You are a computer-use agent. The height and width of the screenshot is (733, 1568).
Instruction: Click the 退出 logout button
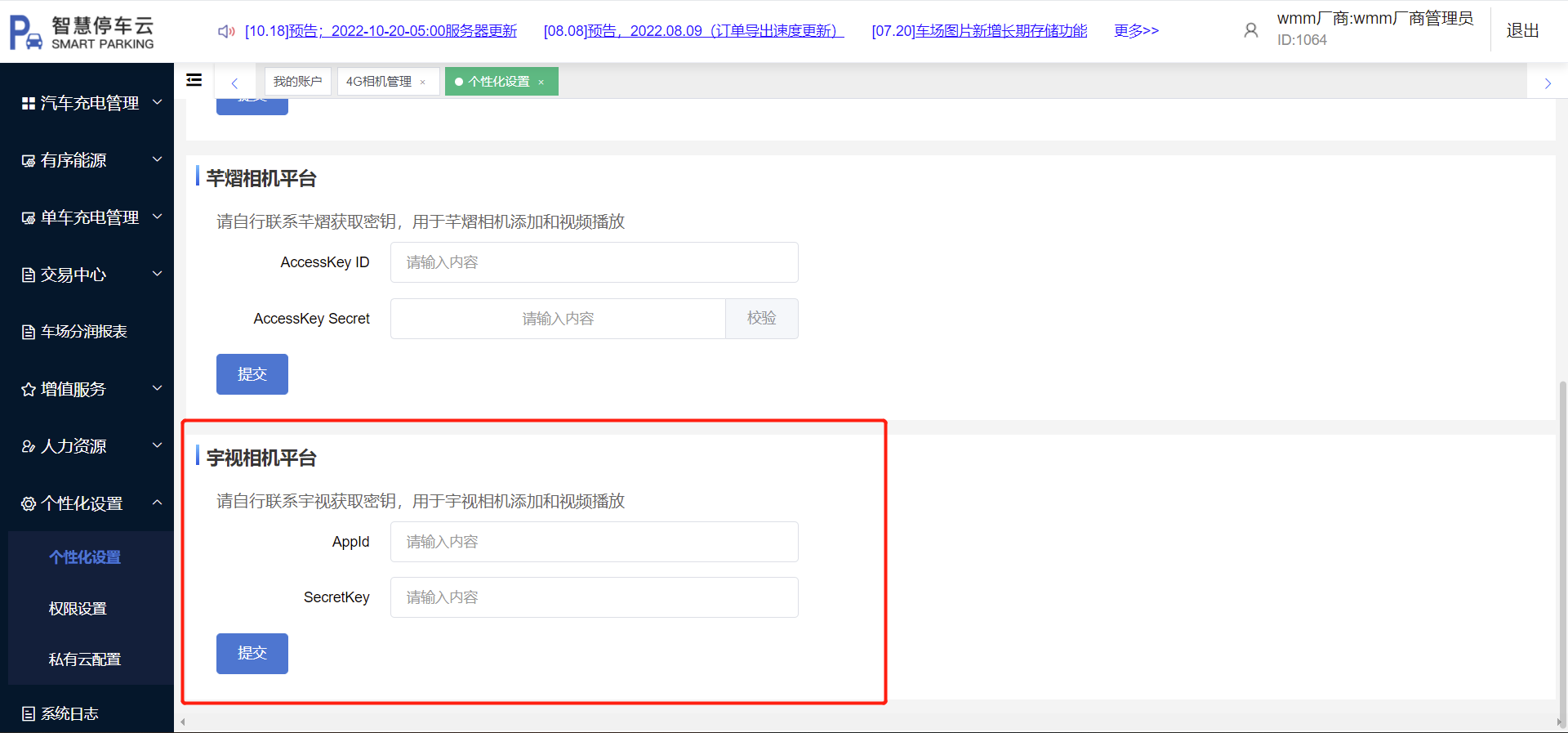click(1522, 31)
